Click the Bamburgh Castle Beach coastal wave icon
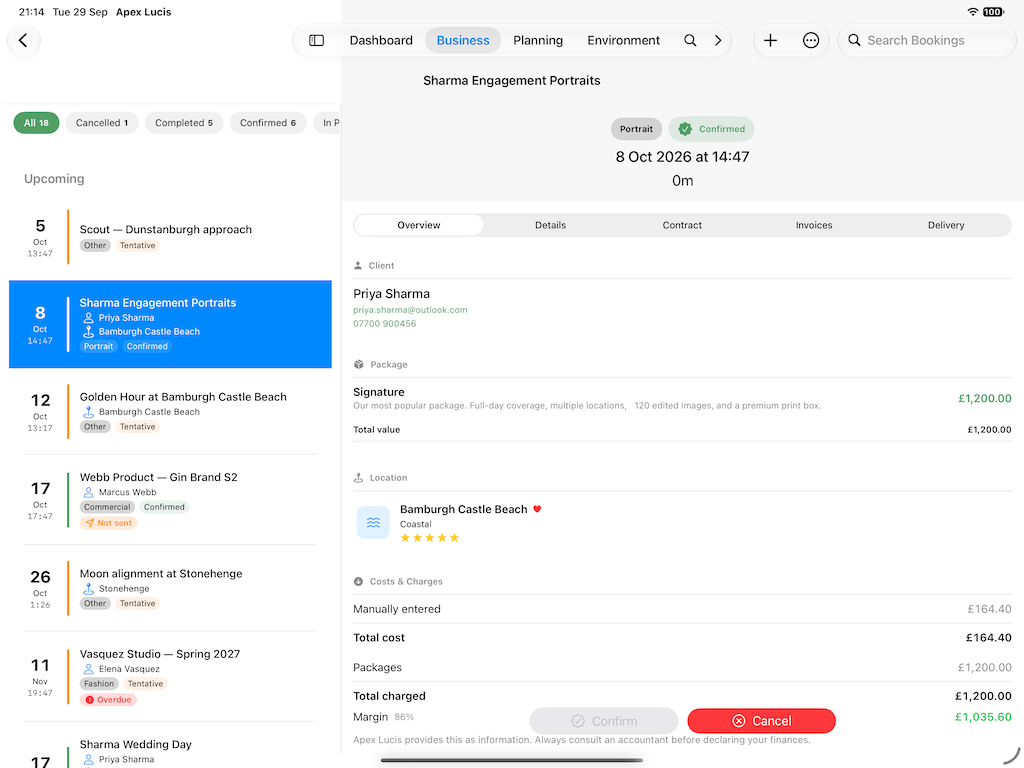Image resolution: width=1024 pixels, height=768 pixels. tap(373, 522)
